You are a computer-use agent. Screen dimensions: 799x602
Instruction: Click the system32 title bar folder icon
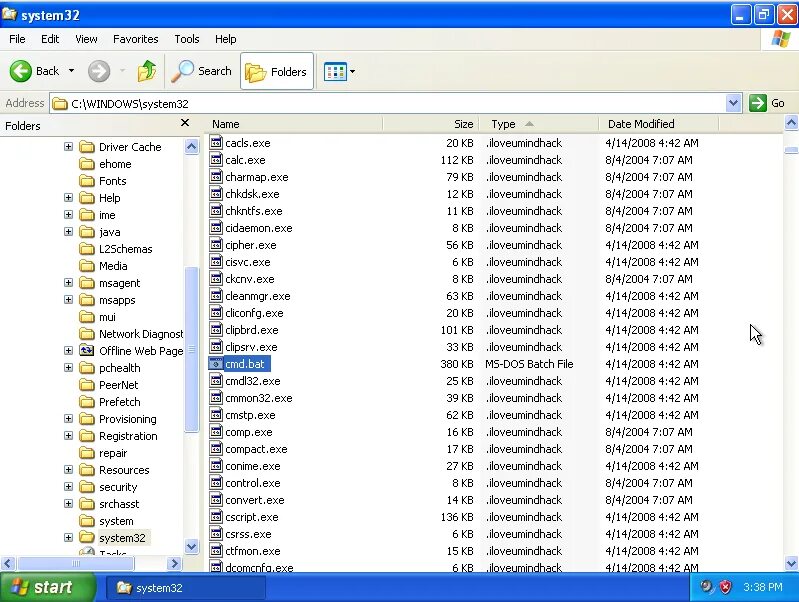point(9,14)
